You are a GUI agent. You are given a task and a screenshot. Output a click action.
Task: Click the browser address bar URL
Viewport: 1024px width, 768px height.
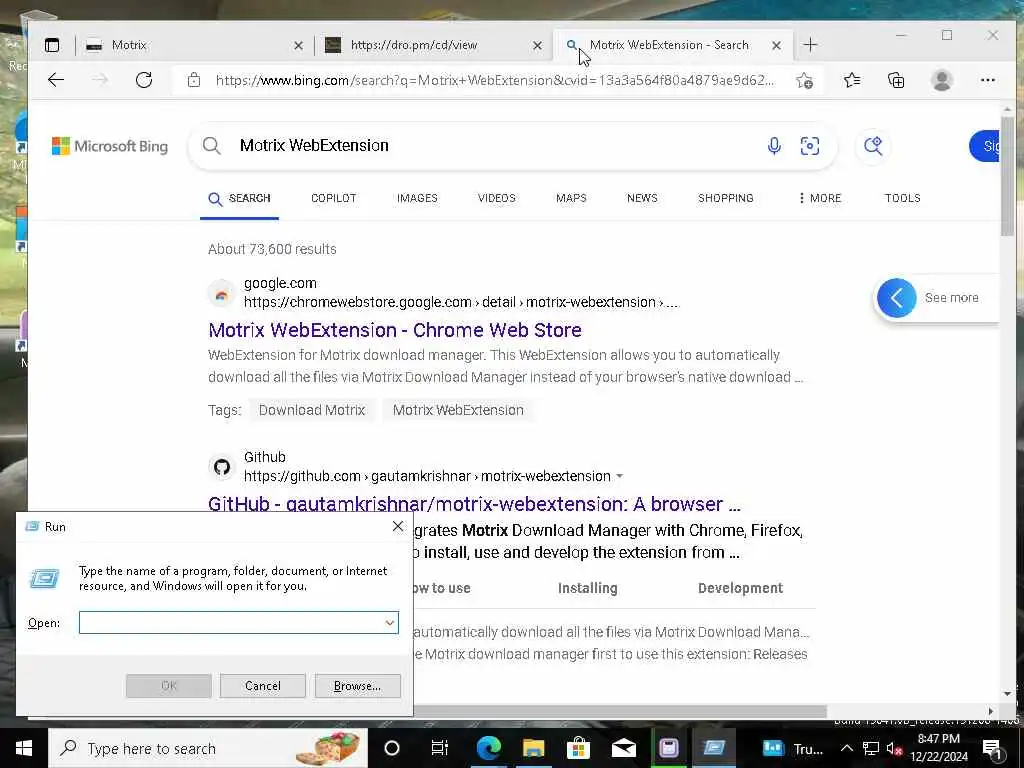[494, 80]
